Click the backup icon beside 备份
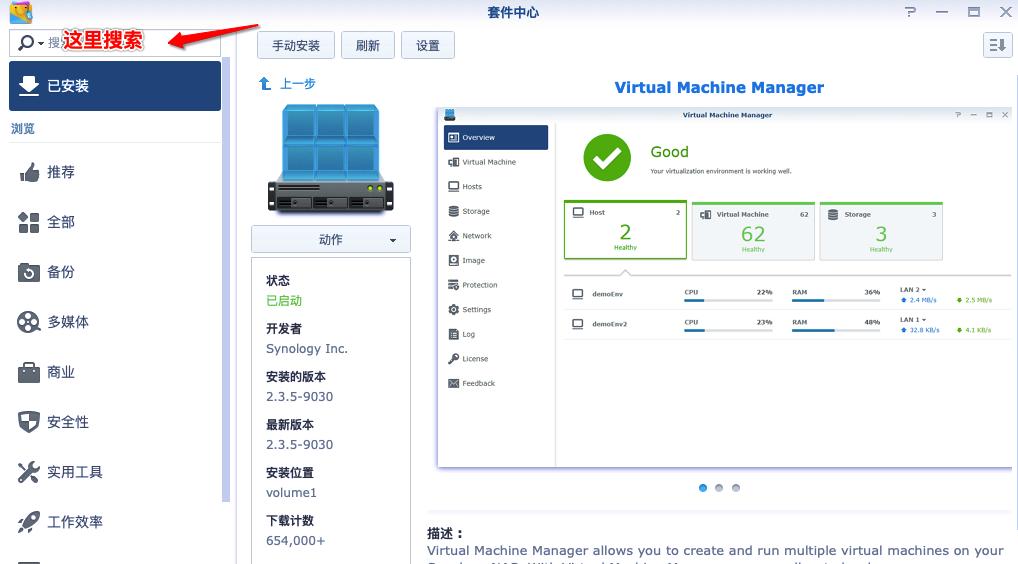This screenshot has height=564, width=1018. (29, 272)
